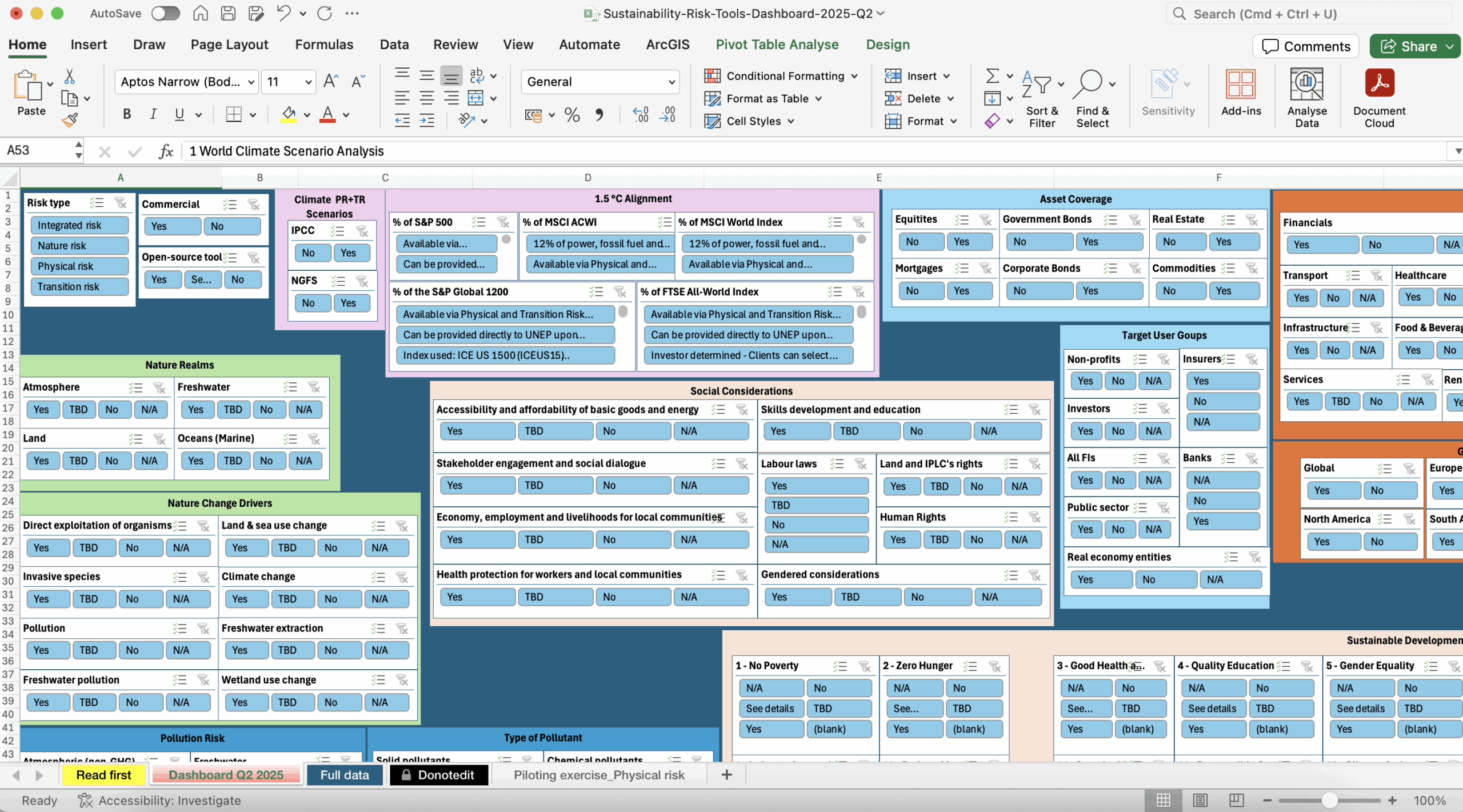Open the Pivot Table Analyse tab
Image resolution: width=1463 pixels, height=812 pixels.
[777, 45]
